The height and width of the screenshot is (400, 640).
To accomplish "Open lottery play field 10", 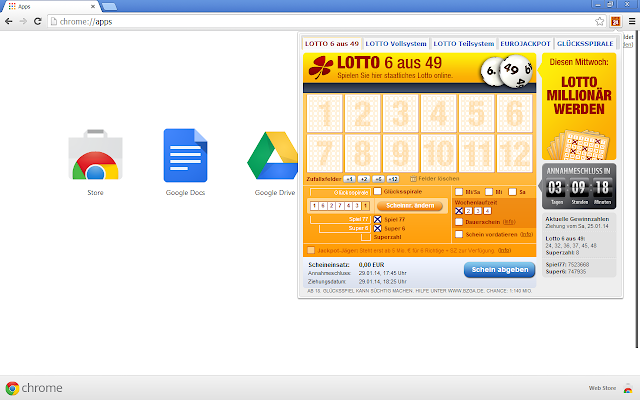I will tap(438, 153).
